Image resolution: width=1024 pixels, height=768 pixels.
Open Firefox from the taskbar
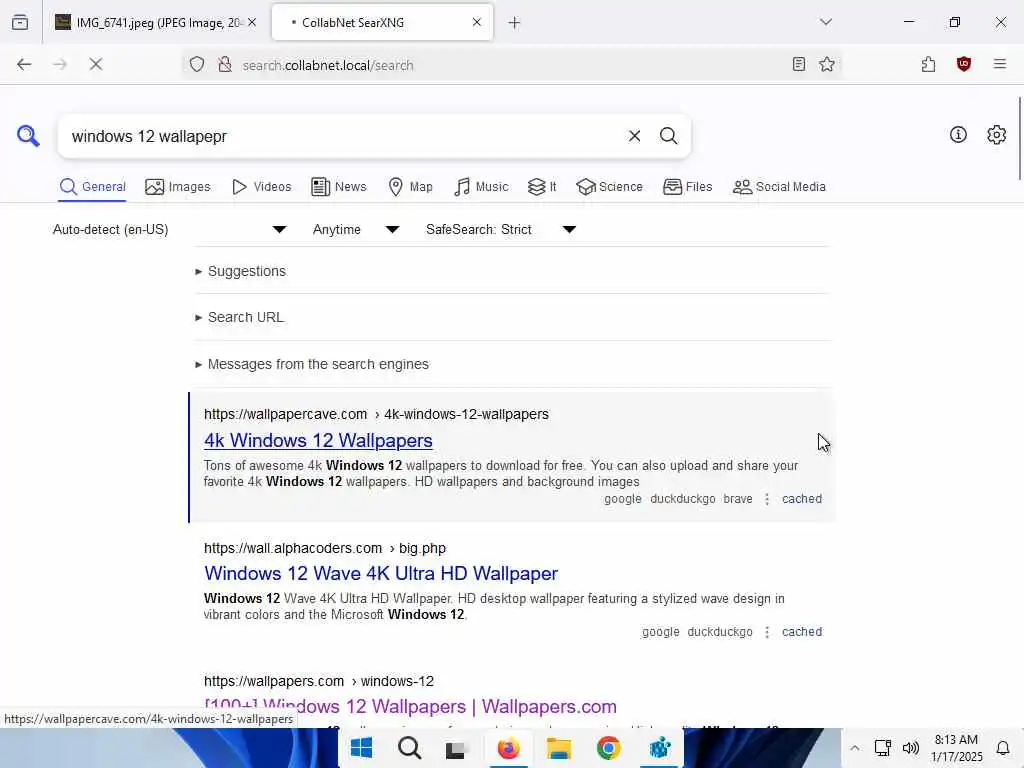pyautogui.click(x=508, y=748)
